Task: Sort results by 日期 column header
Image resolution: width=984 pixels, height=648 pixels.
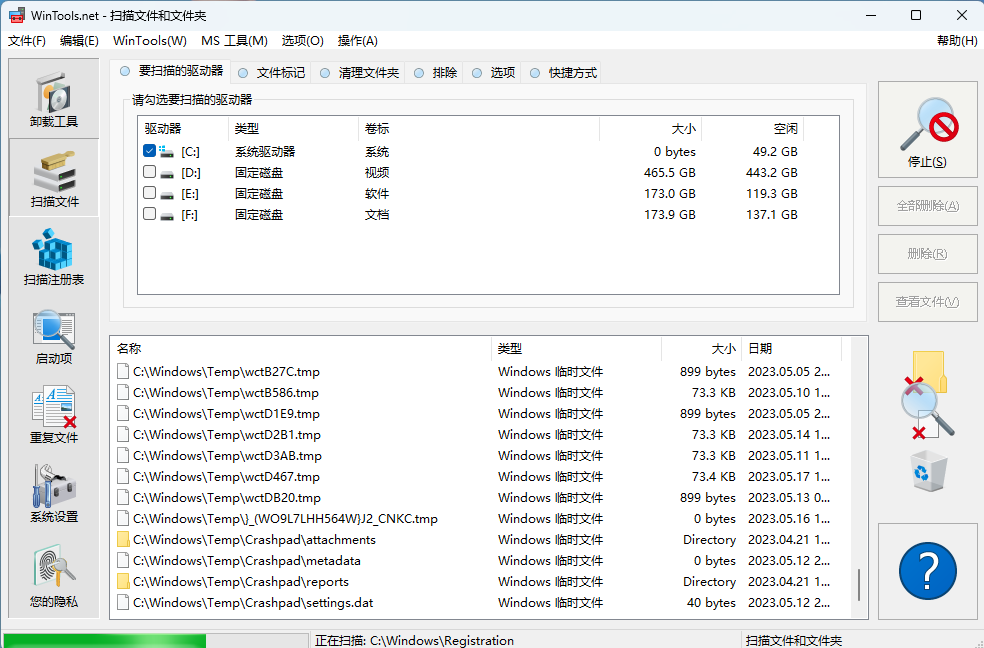Action: click(791, 349)
